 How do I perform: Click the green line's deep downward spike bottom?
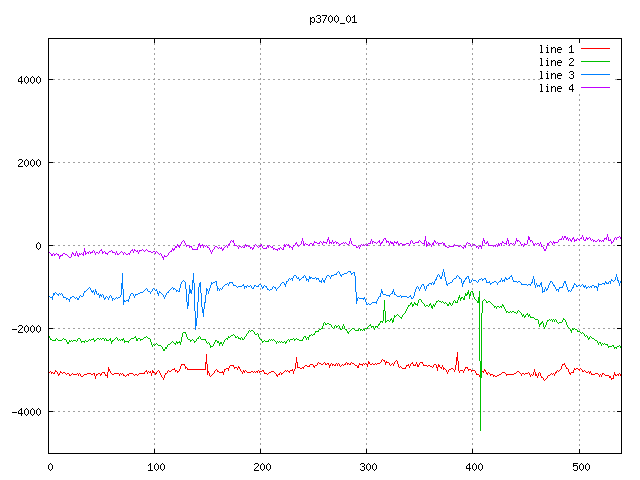coord(480,429)
